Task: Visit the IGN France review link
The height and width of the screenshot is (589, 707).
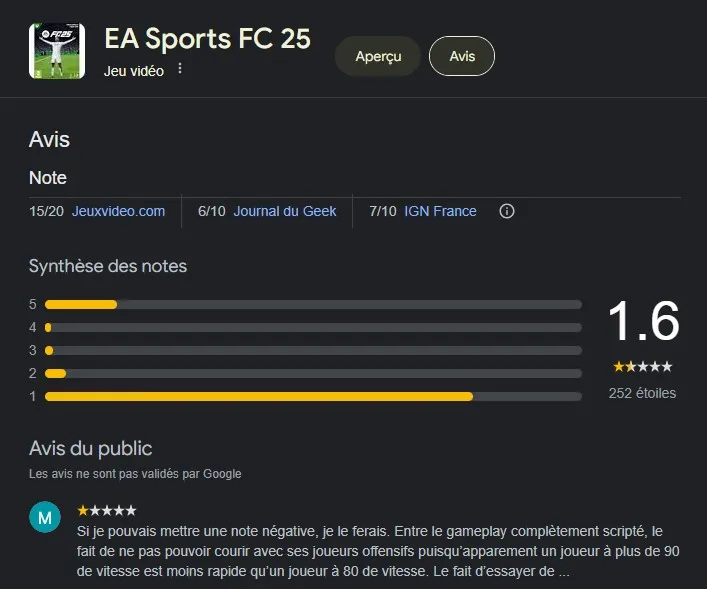Action: [x=440, y=211]
